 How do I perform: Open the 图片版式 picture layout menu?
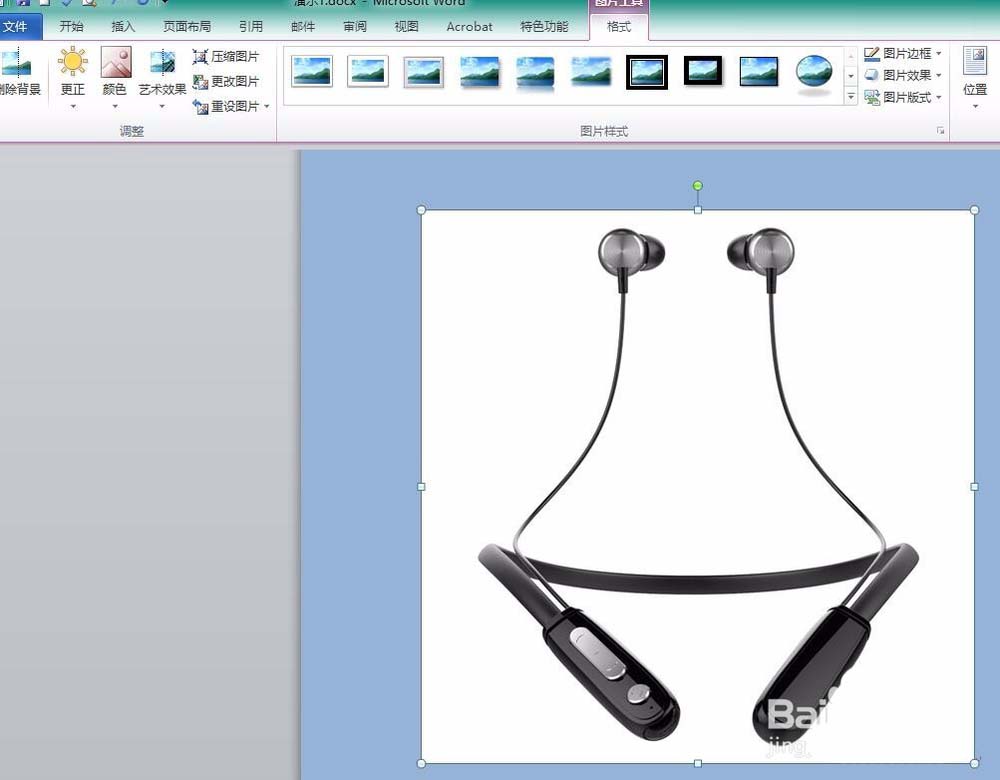(x=902, y=97)
